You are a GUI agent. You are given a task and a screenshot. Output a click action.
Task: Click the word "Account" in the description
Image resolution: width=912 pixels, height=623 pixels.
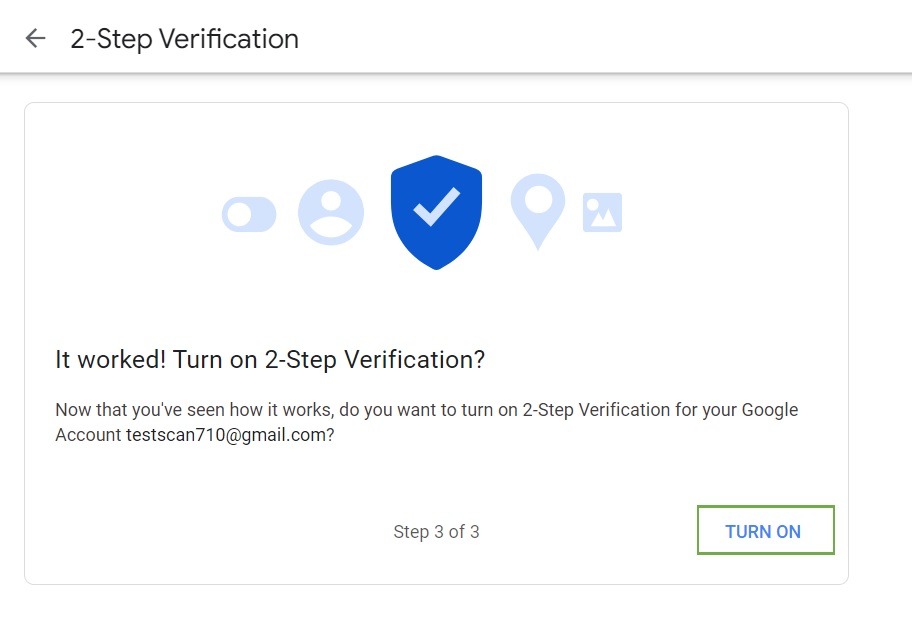88,436
